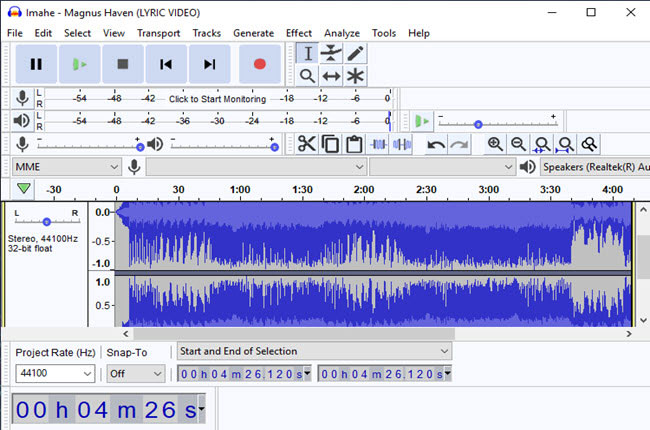Open Start and End of Selection dropdown

pyautogui.click(x=314, y=351)
